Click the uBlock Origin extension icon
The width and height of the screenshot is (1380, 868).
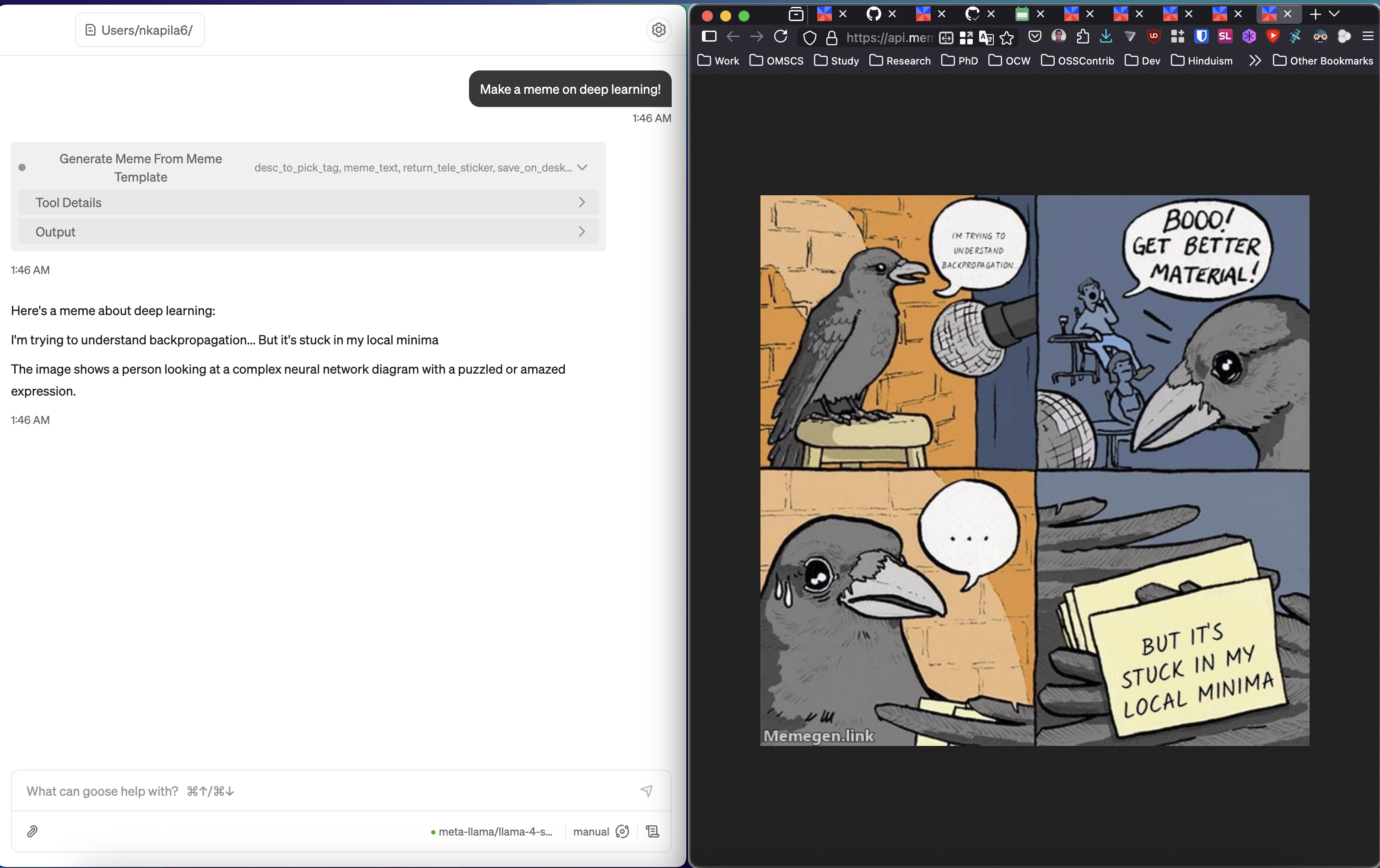click(x=1154, y=37)
